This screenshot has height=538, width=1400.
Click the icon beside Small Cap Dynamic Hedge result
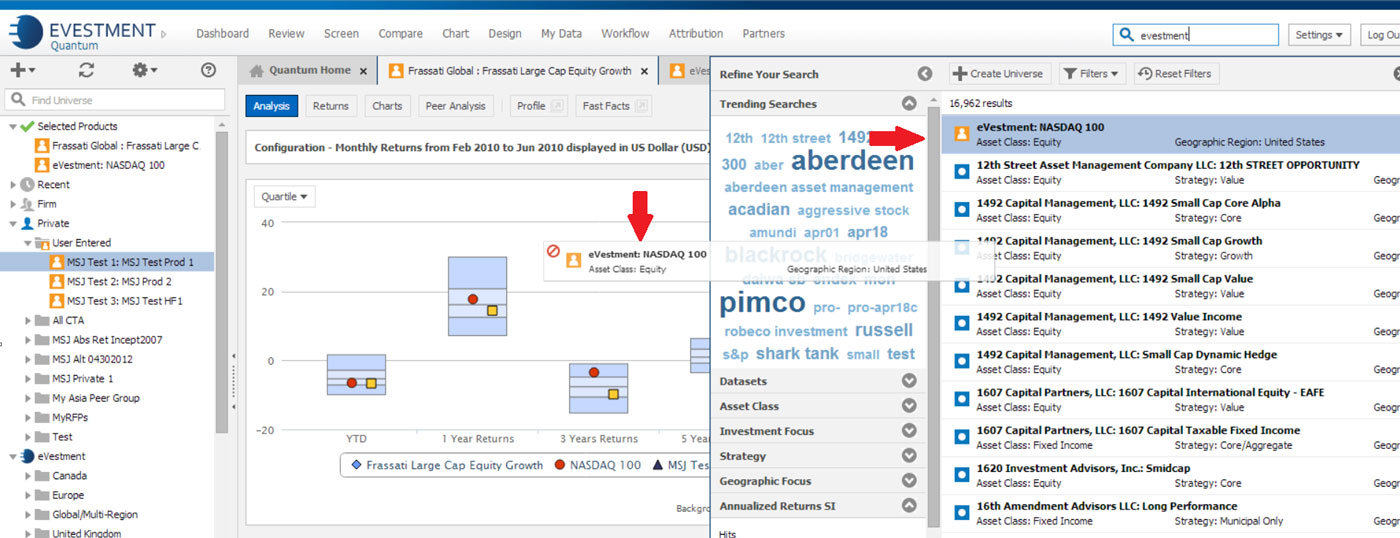961,362
